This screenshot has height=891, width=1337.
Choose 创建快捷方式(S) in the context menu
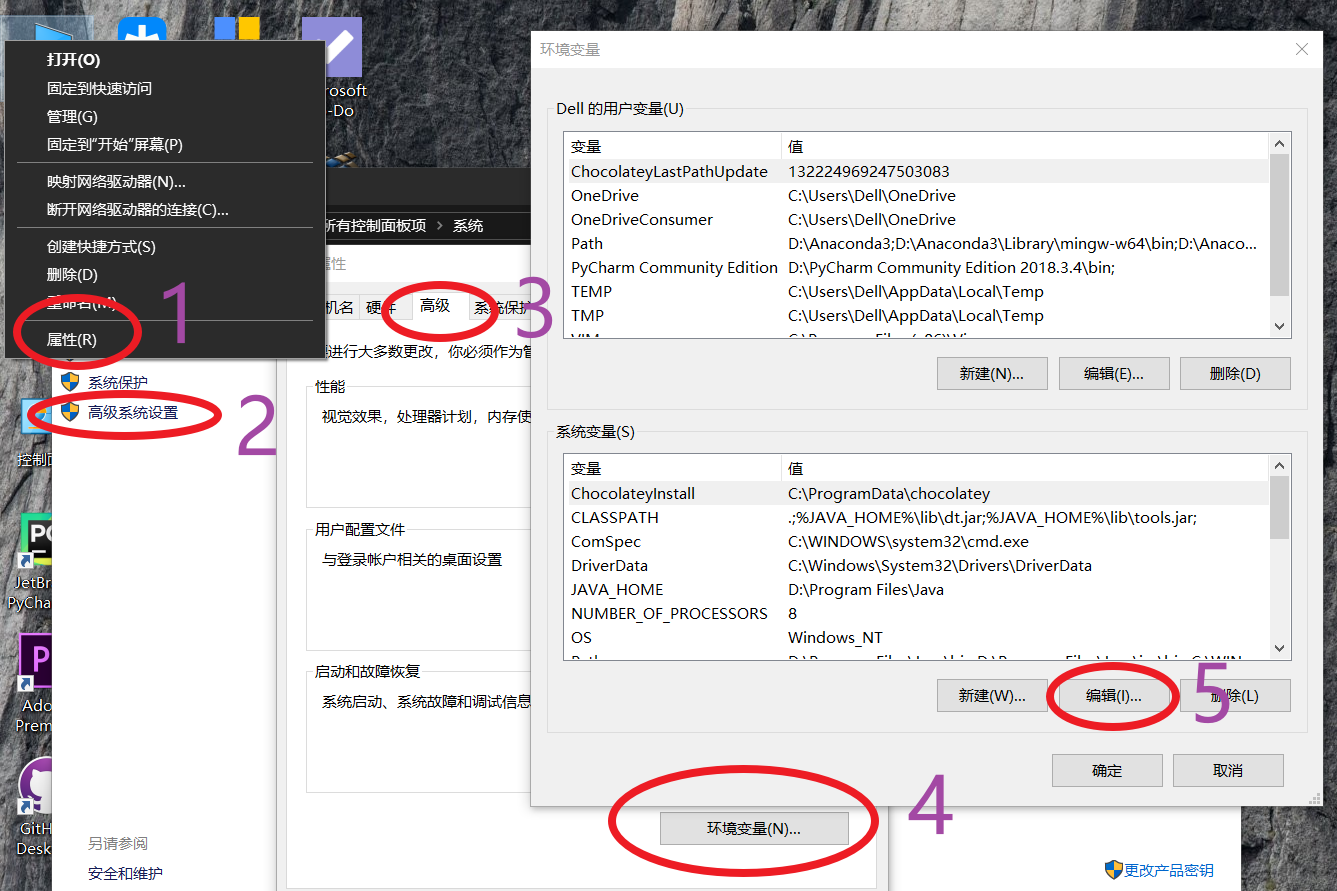pyautogui.click(x=101, y=247)
